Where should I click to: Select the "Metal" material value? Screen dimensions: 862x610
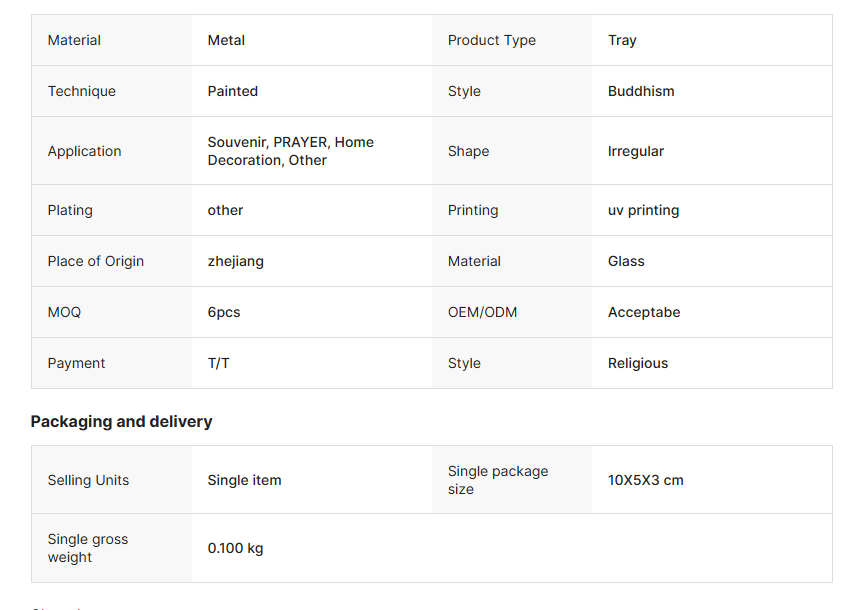point(226,40)
